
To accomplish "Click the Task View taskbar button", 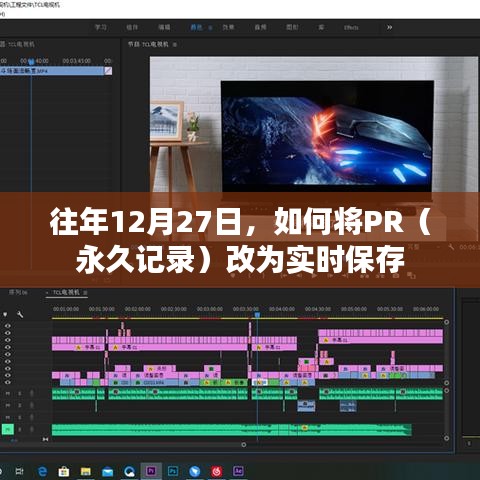I will 20,471.
